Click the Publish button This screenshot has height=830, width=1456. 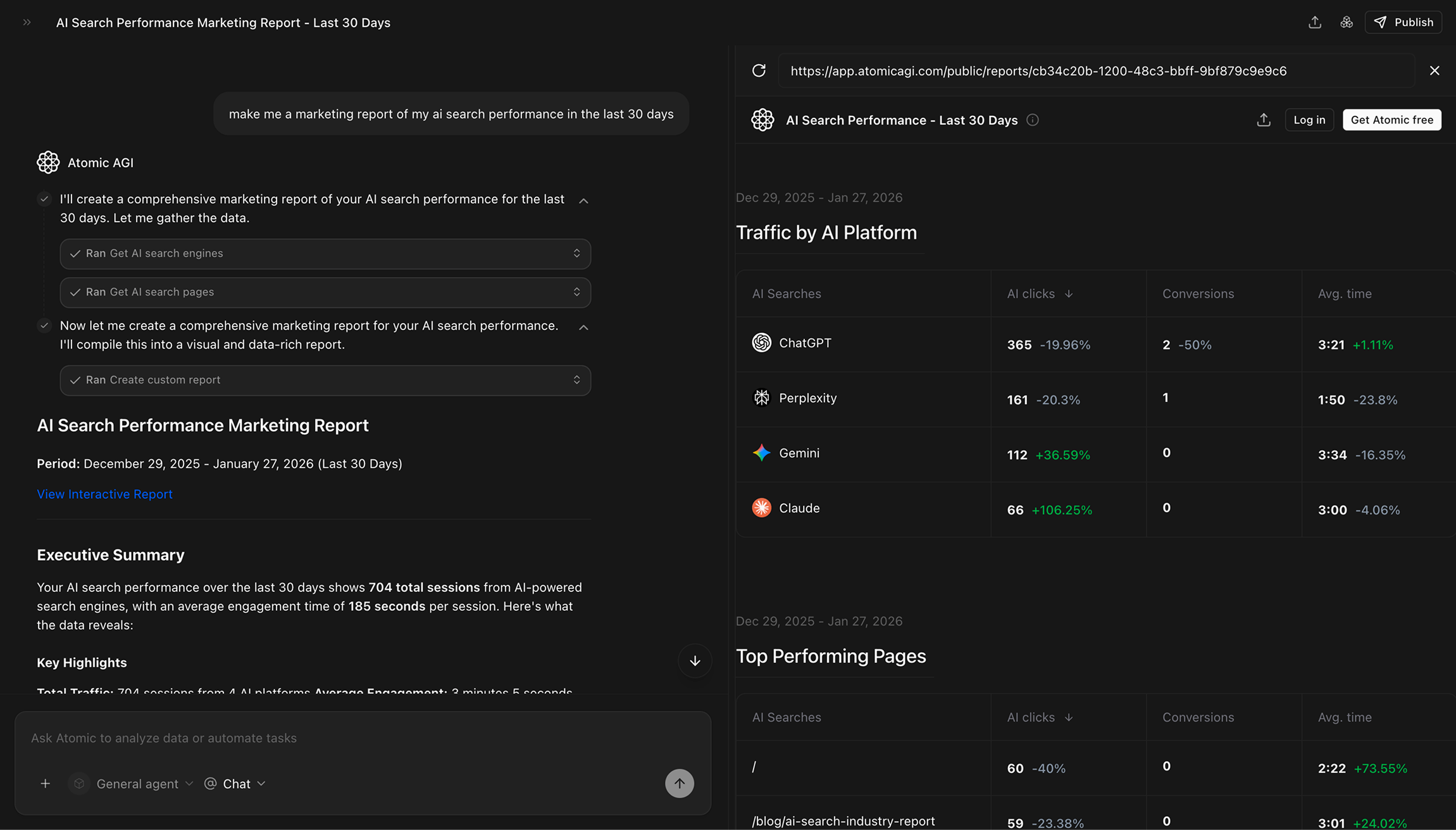[x=1403, y=22]
